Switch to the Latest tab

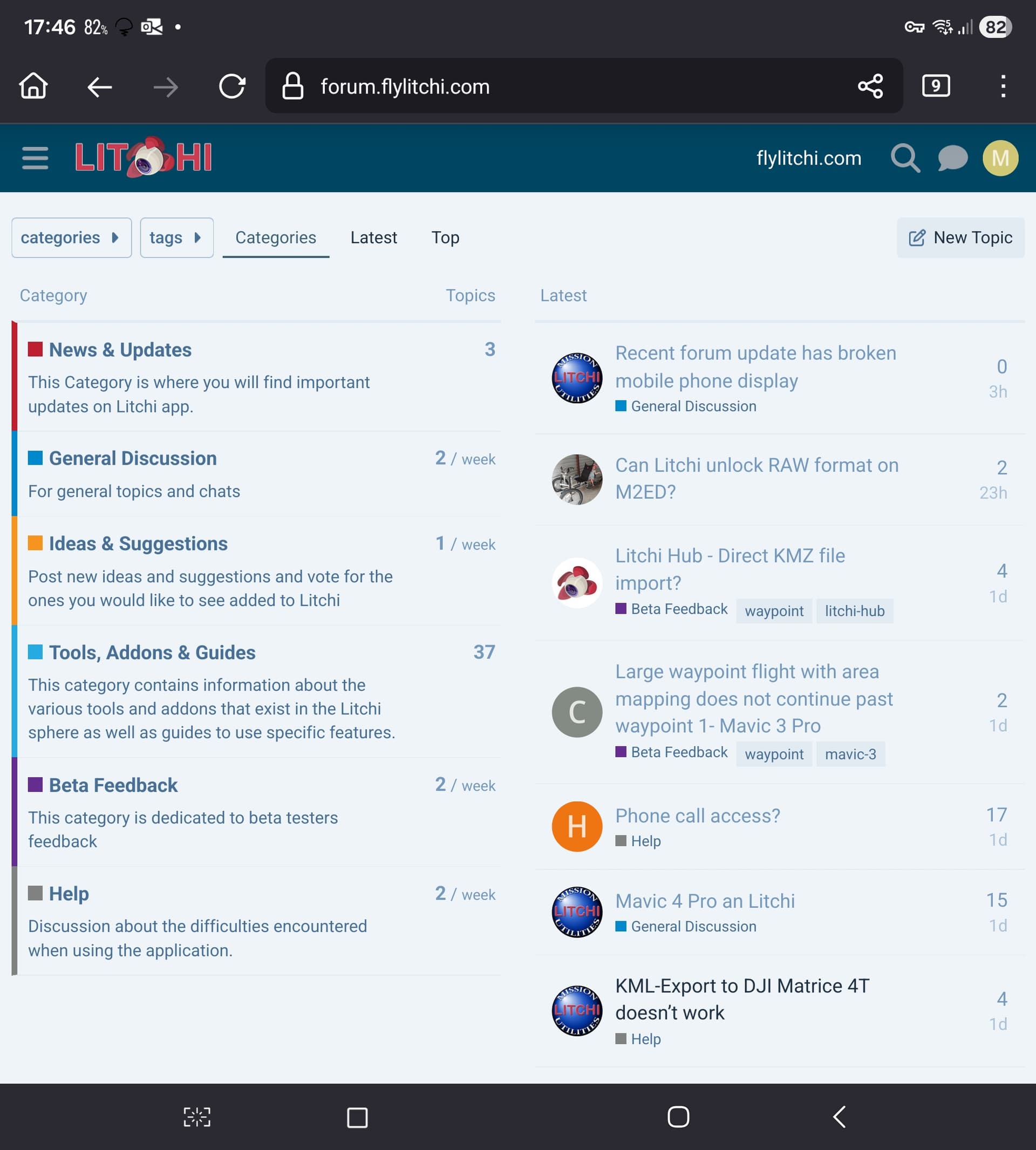coord(373,237)
